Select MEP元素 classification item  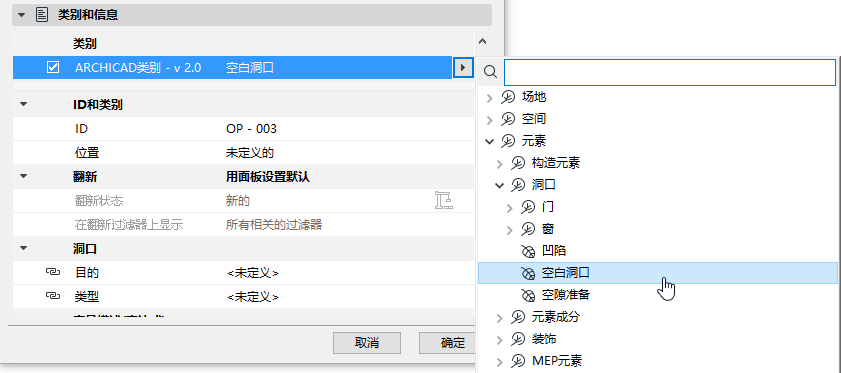(x=557, y=361)
